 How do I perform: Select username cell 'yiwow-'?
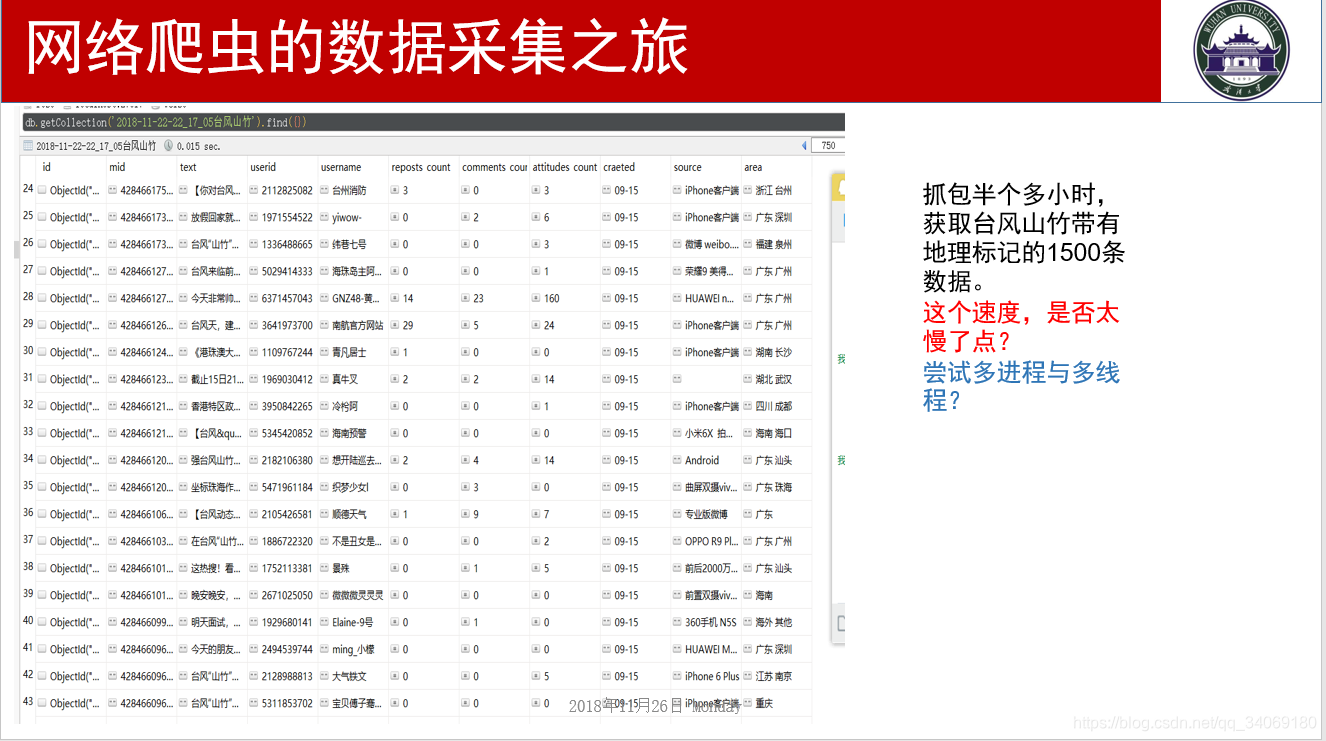tap(347, 217)
